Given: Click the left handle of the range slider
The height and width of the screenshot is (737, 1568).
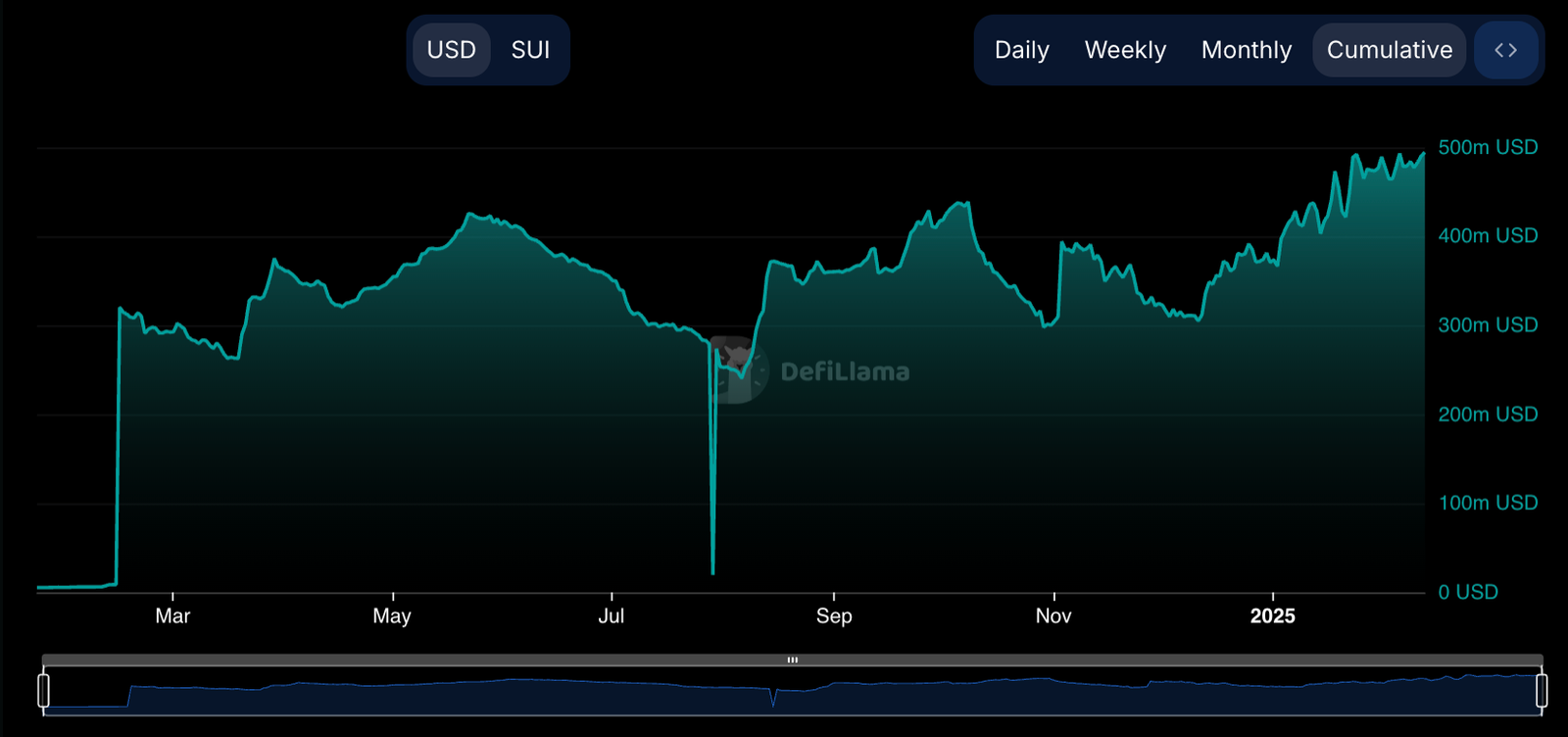Looking at the screenshot, I should [43, 690].
